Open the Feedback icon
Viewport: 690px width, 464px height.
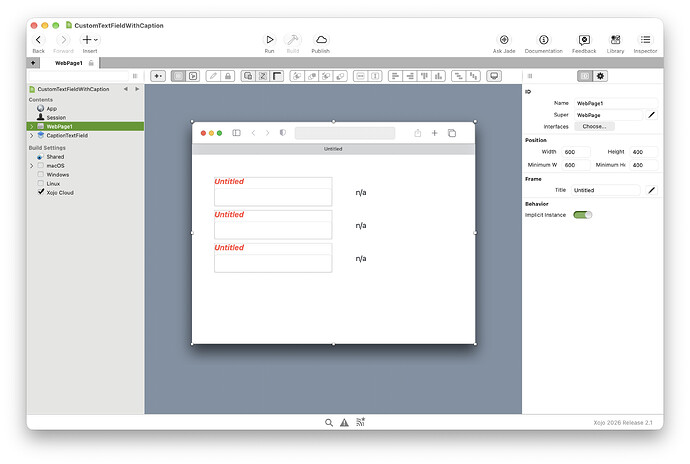tap(584, 40)
